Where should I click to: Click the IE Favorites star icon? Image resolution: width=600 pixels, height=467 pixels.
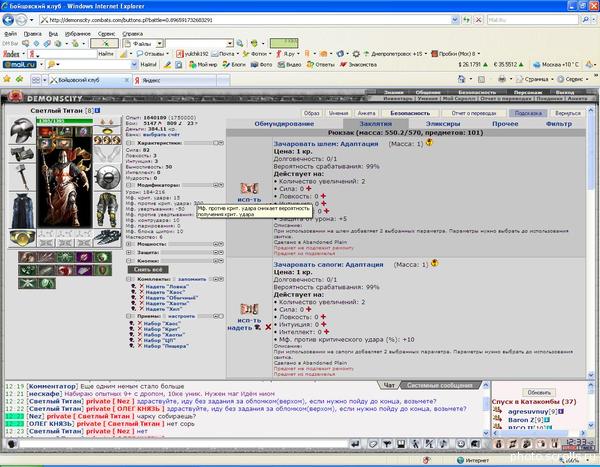[7, 79]
